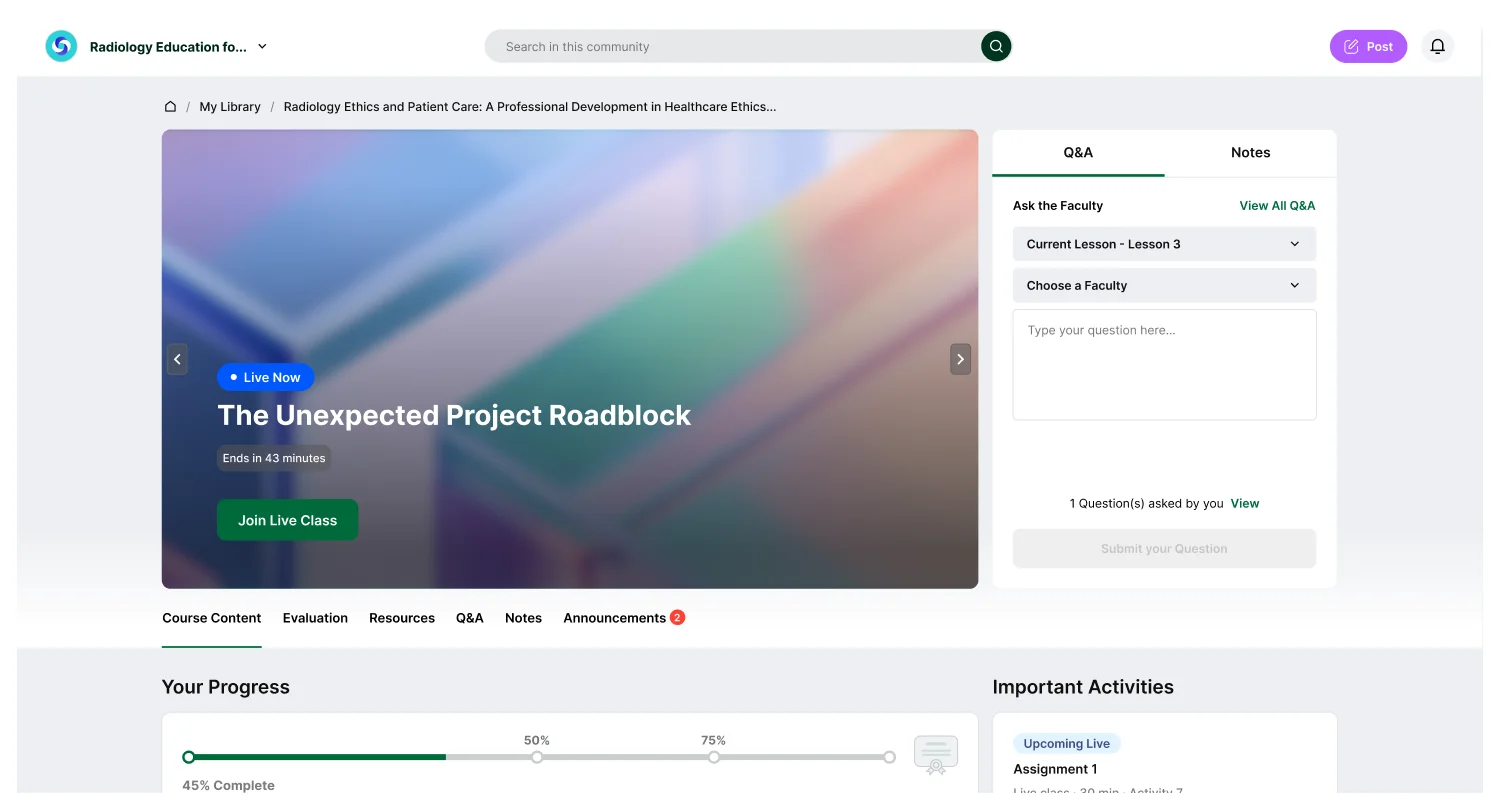Click the home icon in the breadcrumb
This screenshot has width=1500, height=795.
click(170, 106)
